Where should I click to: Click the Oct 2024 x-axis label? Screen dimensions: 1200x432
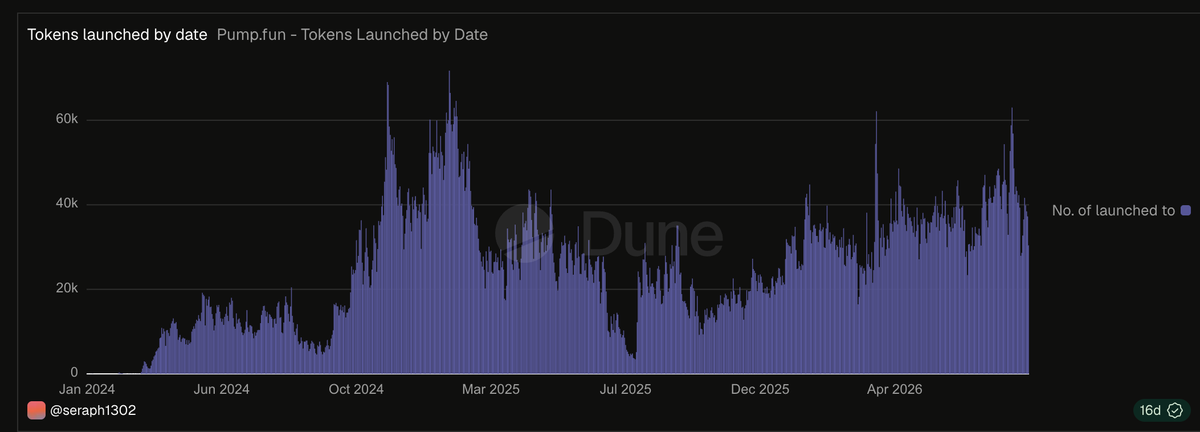[x=356, y=389]
